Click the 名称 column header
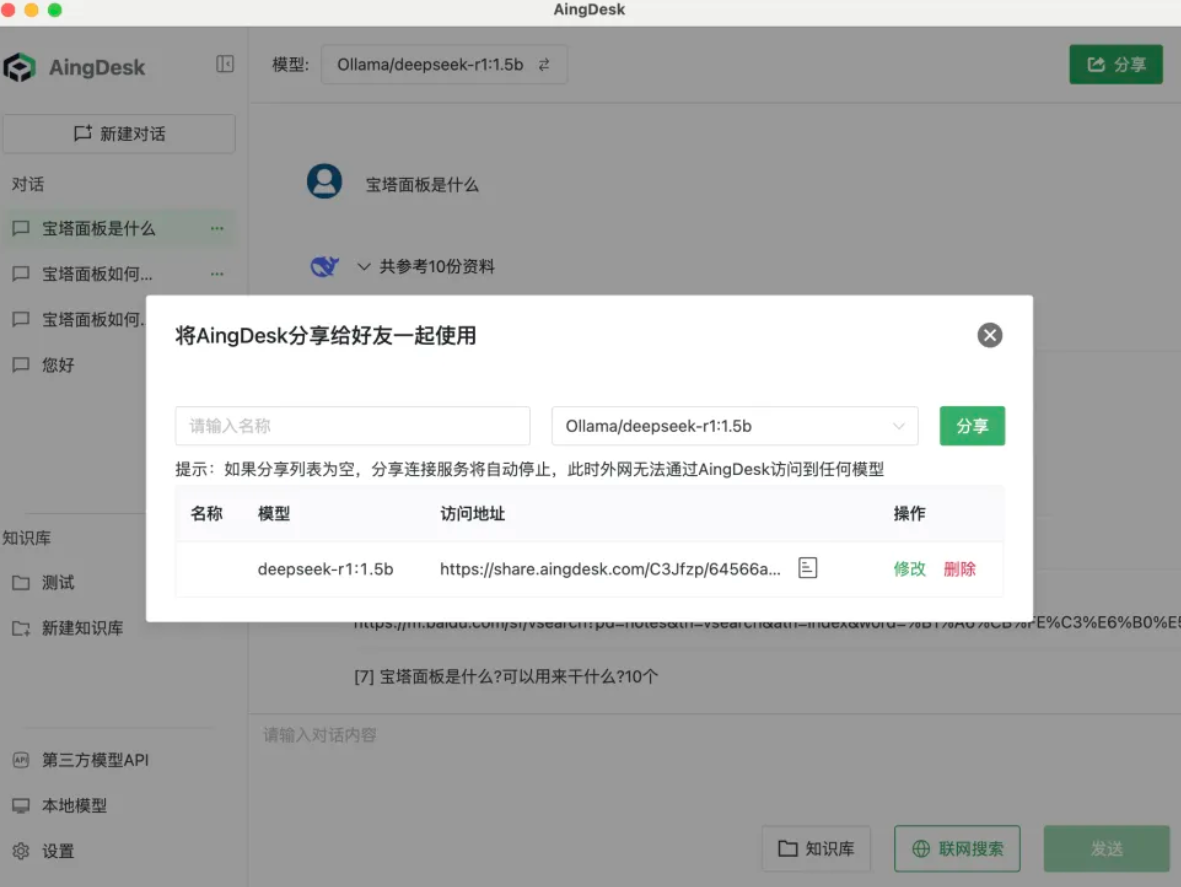This screenshot has height=887, width=1181. [x=206, y=514]
